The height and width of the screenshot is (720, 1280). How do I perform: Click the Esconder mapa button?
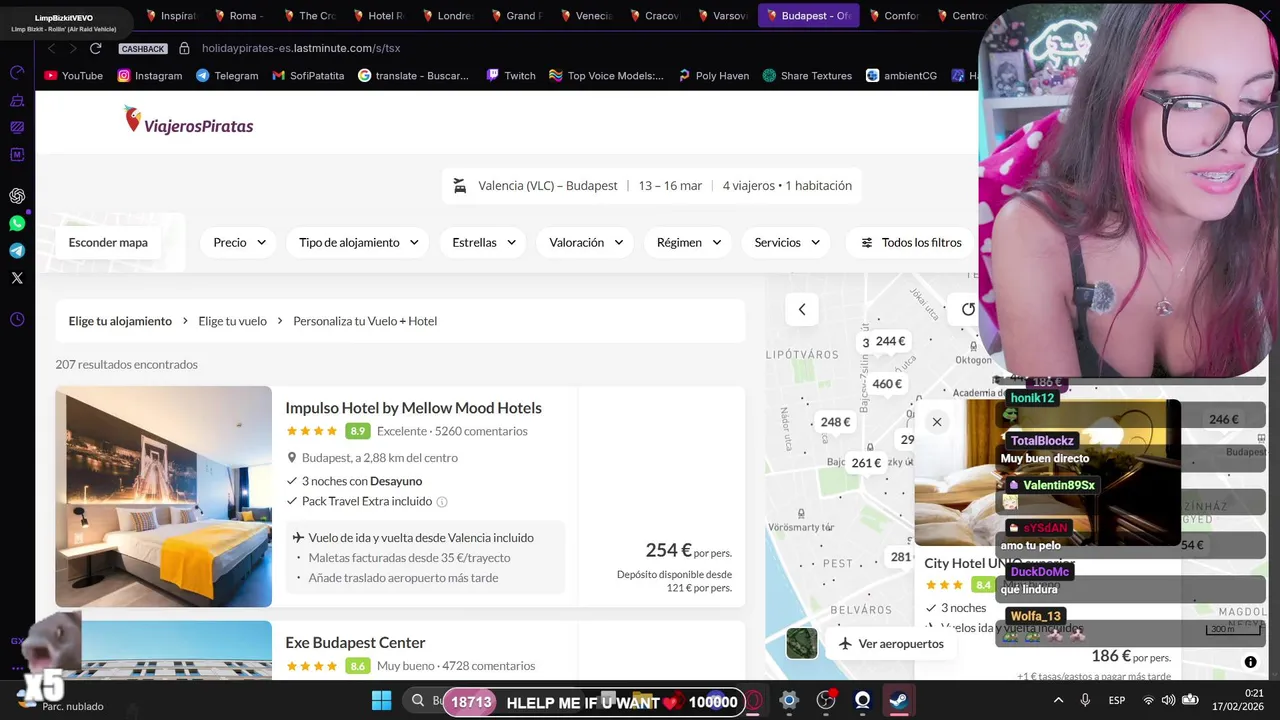pos(108,242)
